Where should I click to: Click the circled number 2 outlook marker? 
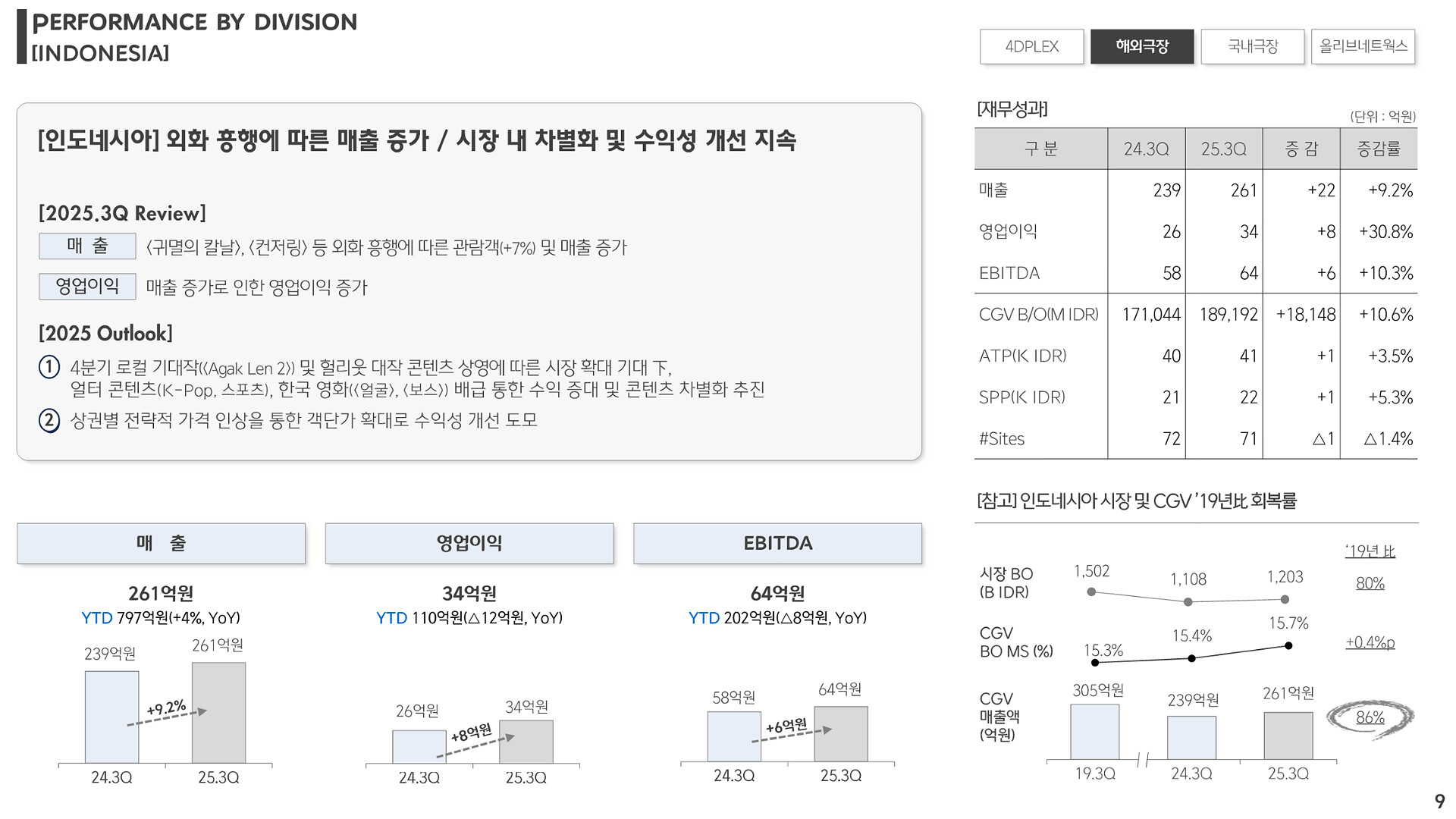tap(49, 420)
